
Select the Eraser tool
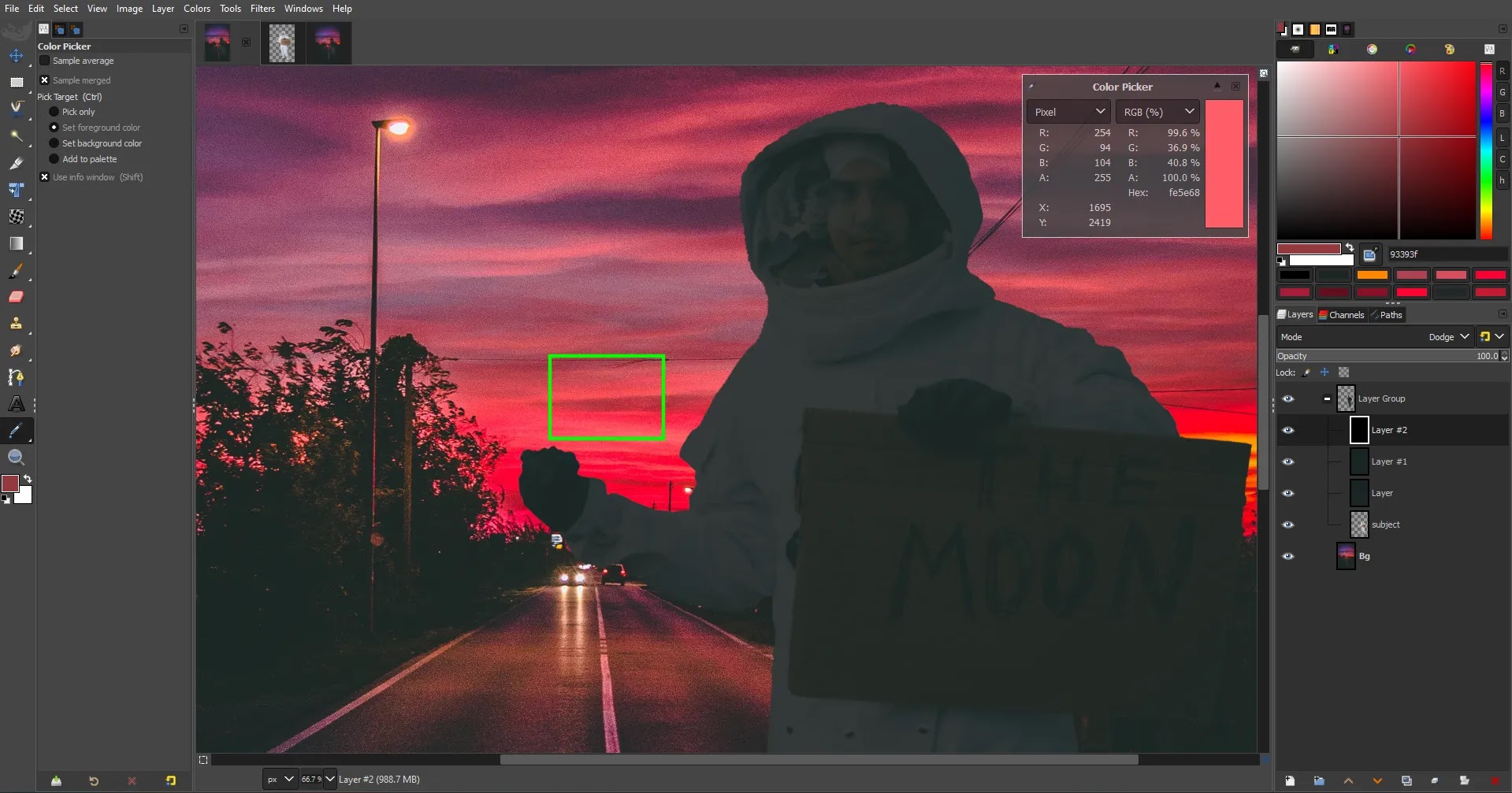click(x=16, y=297)
